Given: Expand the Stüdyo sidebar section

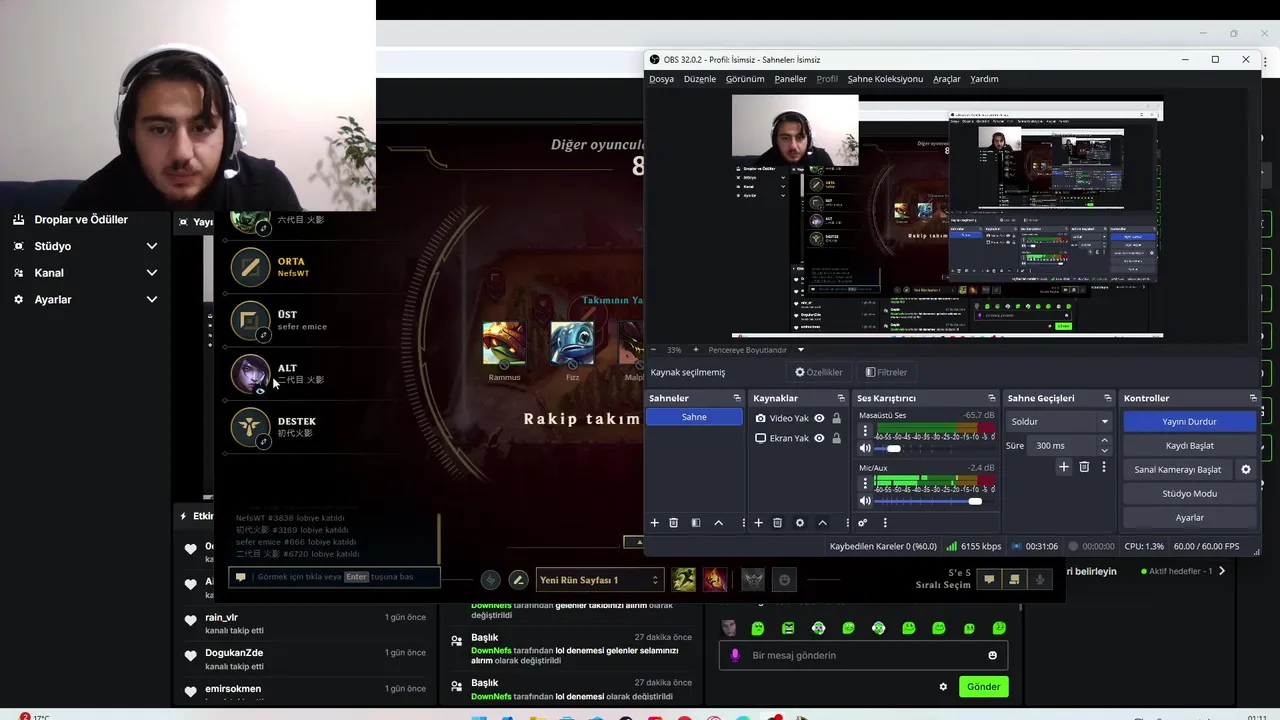Looking at the screenshot, I should coord(152,246).
